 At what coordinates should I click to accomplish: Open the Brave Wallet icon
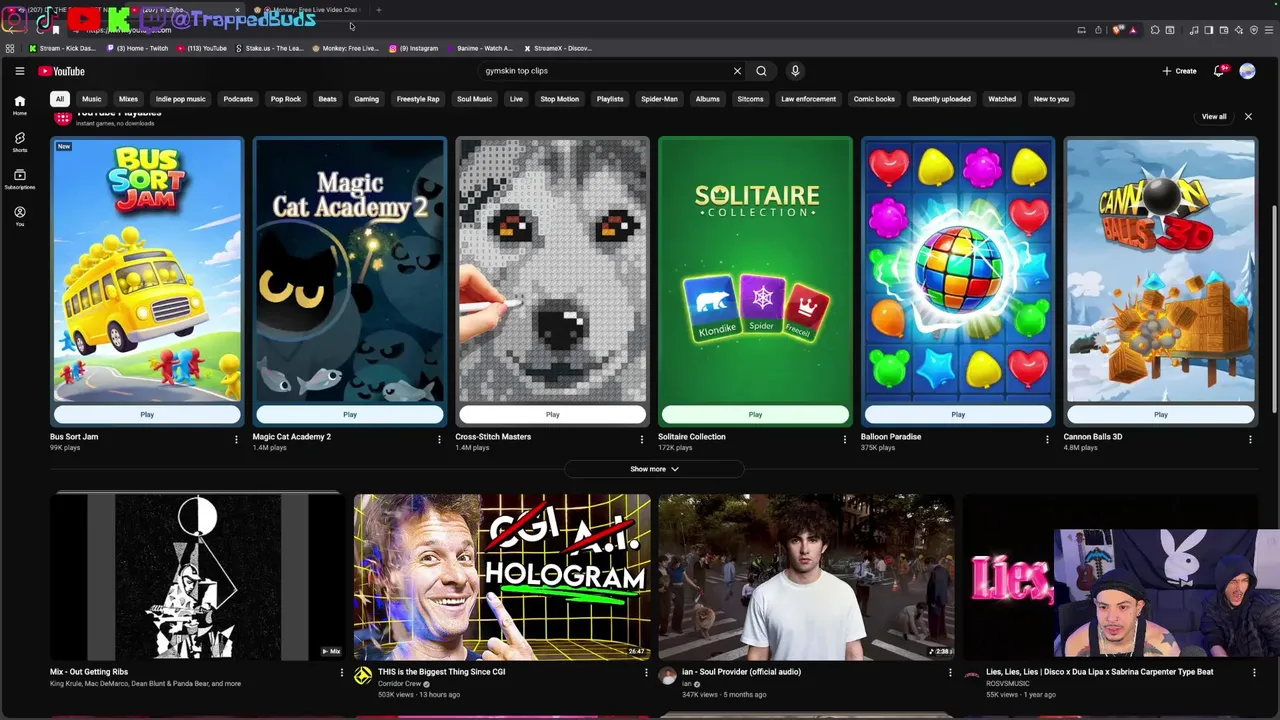(1224, 30)
